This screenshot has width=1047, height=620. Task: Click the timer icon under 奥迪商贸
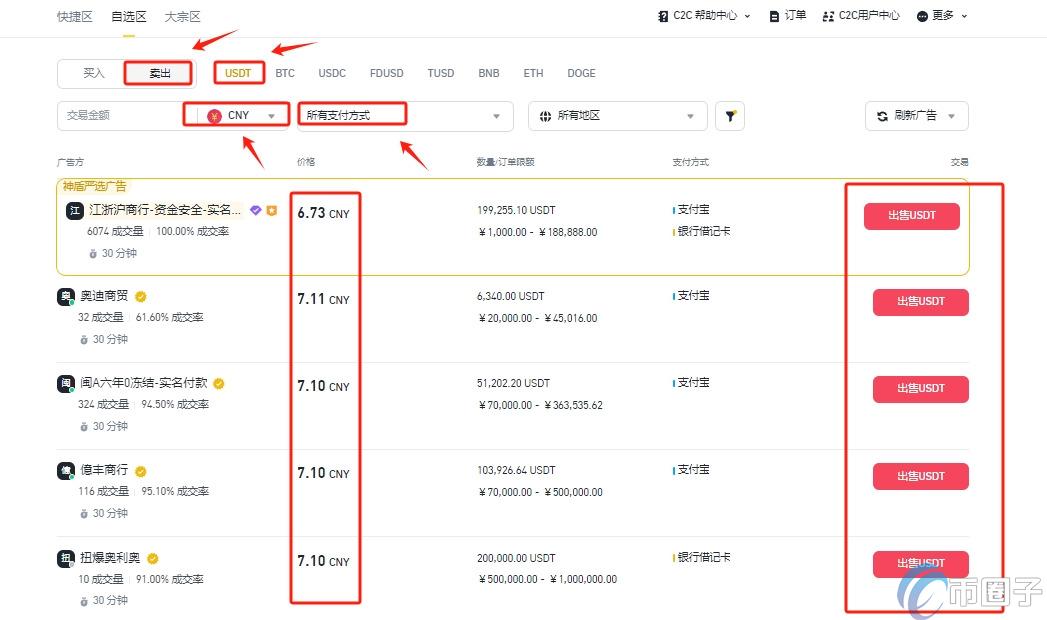84,340
